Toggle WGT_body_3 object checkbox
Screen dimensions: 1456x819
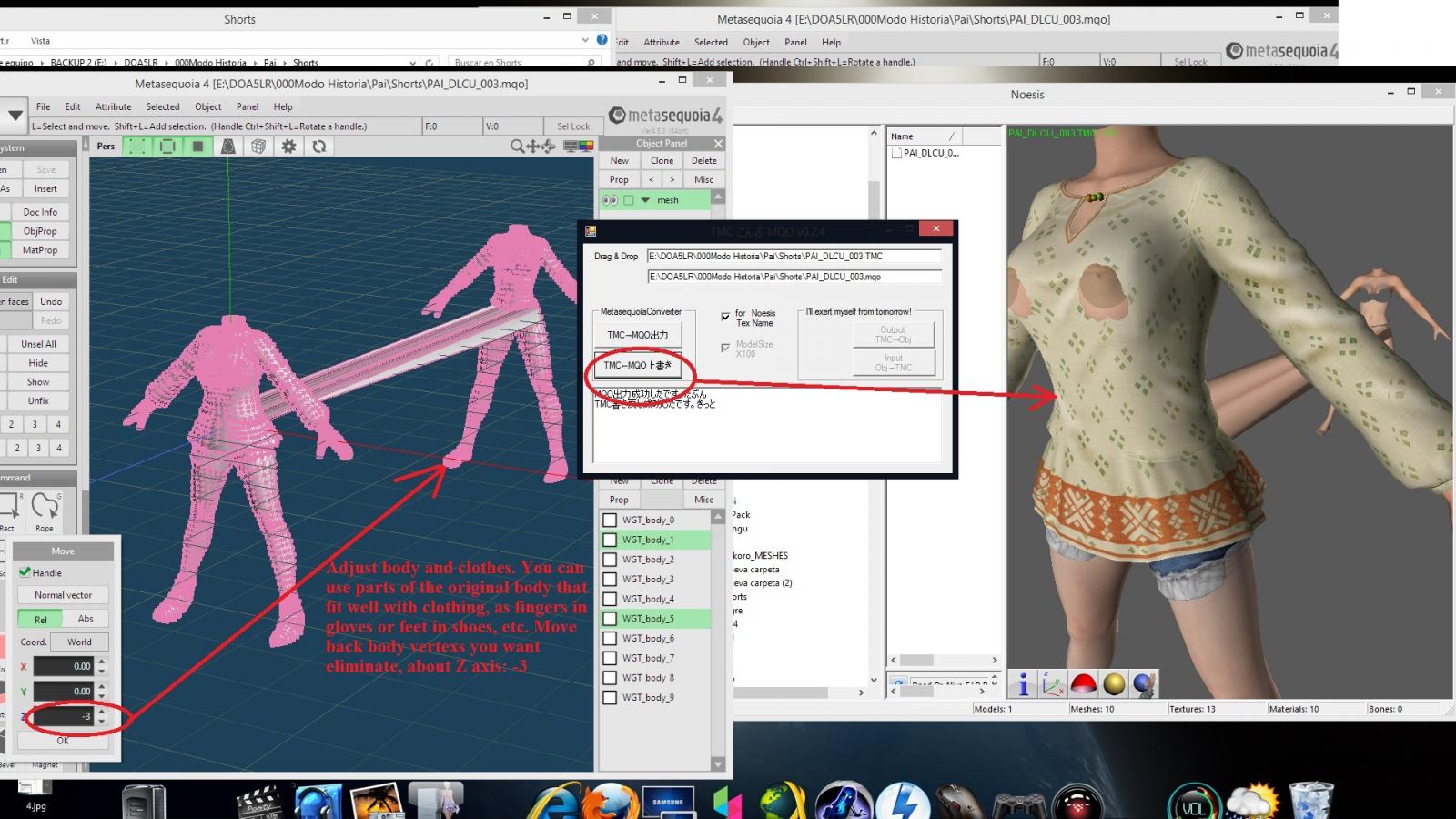pos(610,580)
